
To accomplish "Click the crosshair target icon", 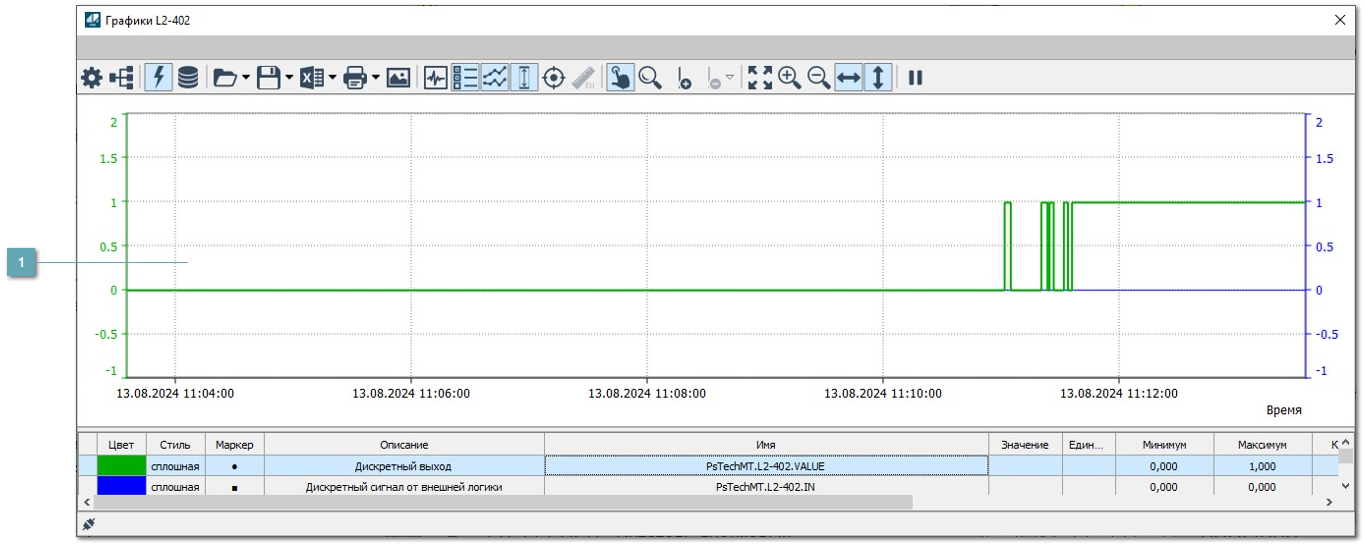I will [554, 78].
